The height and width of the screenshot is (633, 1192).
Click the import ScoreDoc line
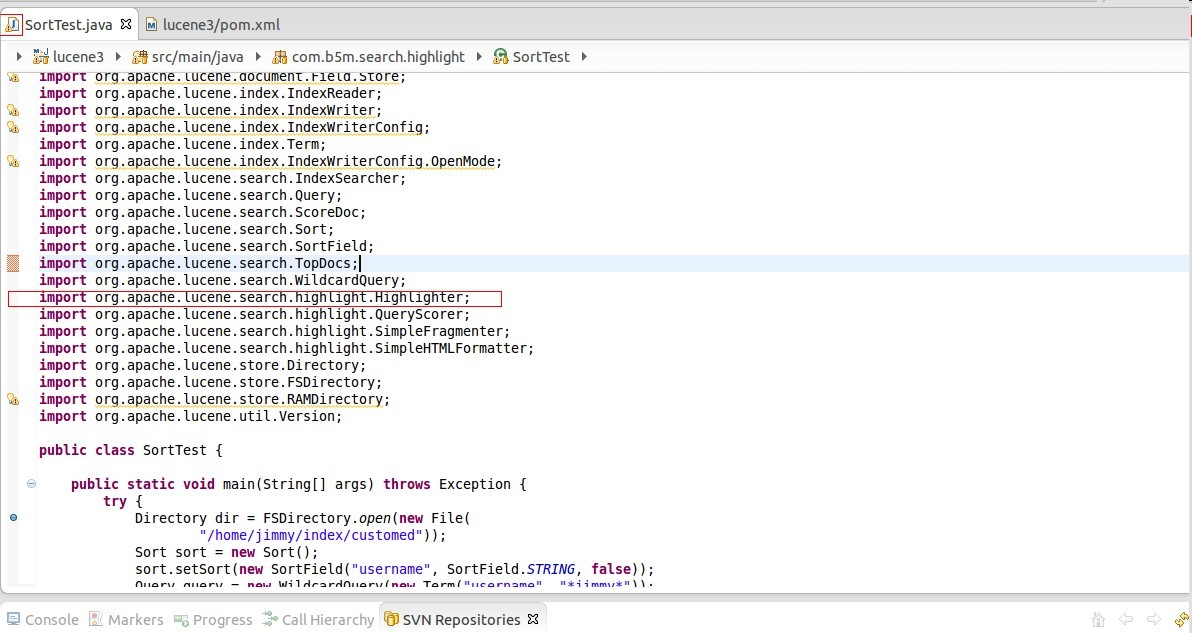coord(203,212)
